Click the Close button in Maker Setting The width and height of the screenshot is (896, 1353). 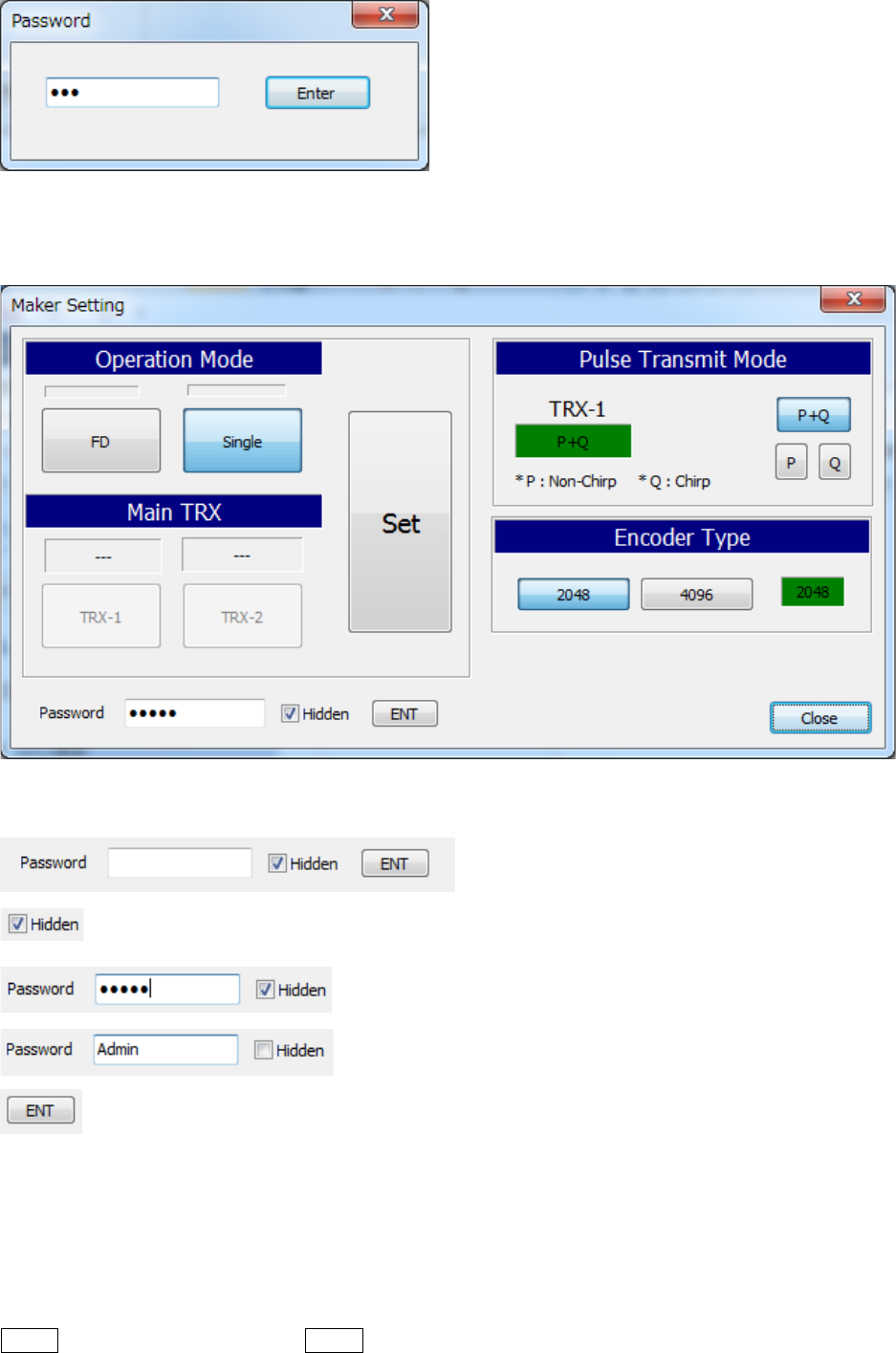(820, 718)
